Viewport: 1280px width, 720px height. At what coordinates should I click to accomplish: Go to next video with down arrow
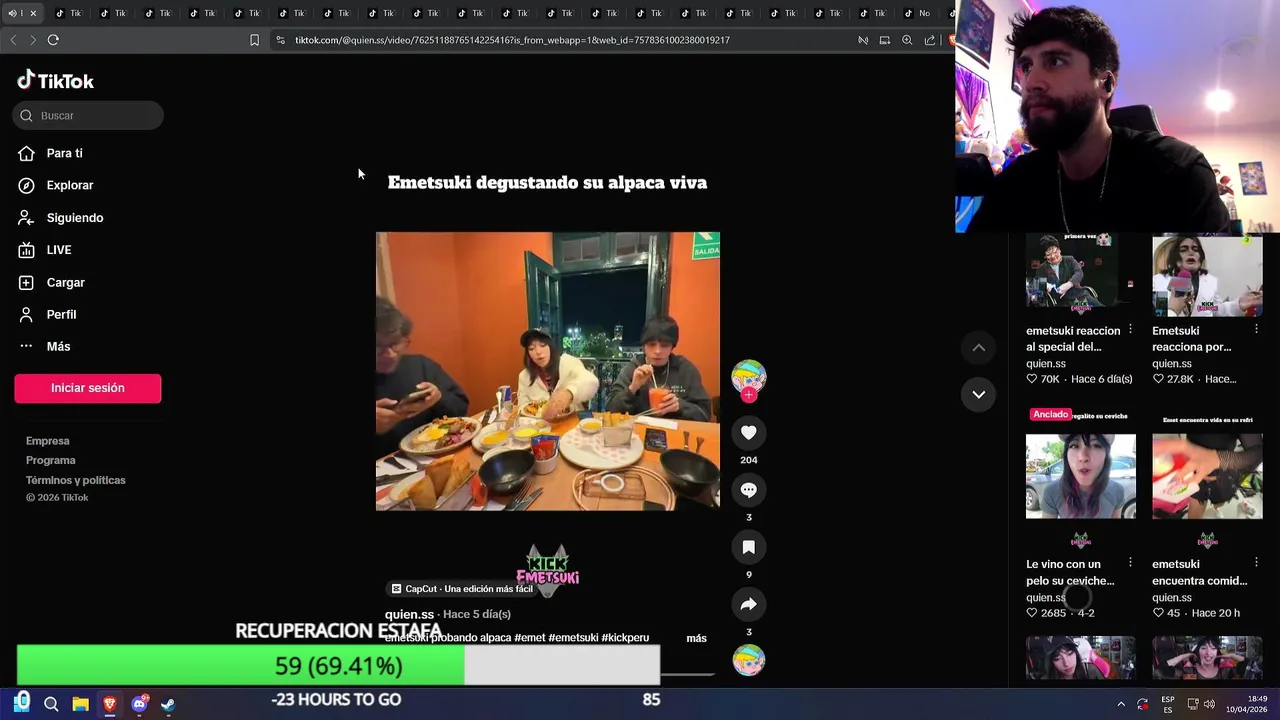coord(979,394)
